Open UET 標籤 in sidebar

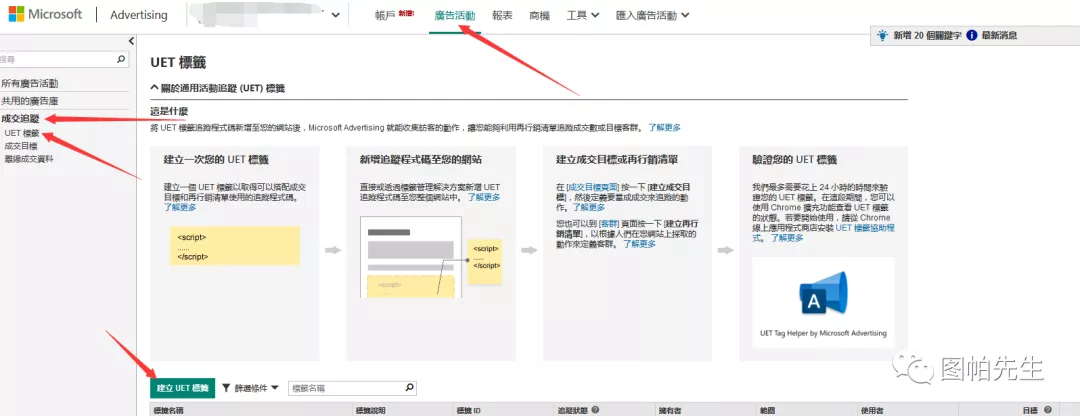coord(21,134)
